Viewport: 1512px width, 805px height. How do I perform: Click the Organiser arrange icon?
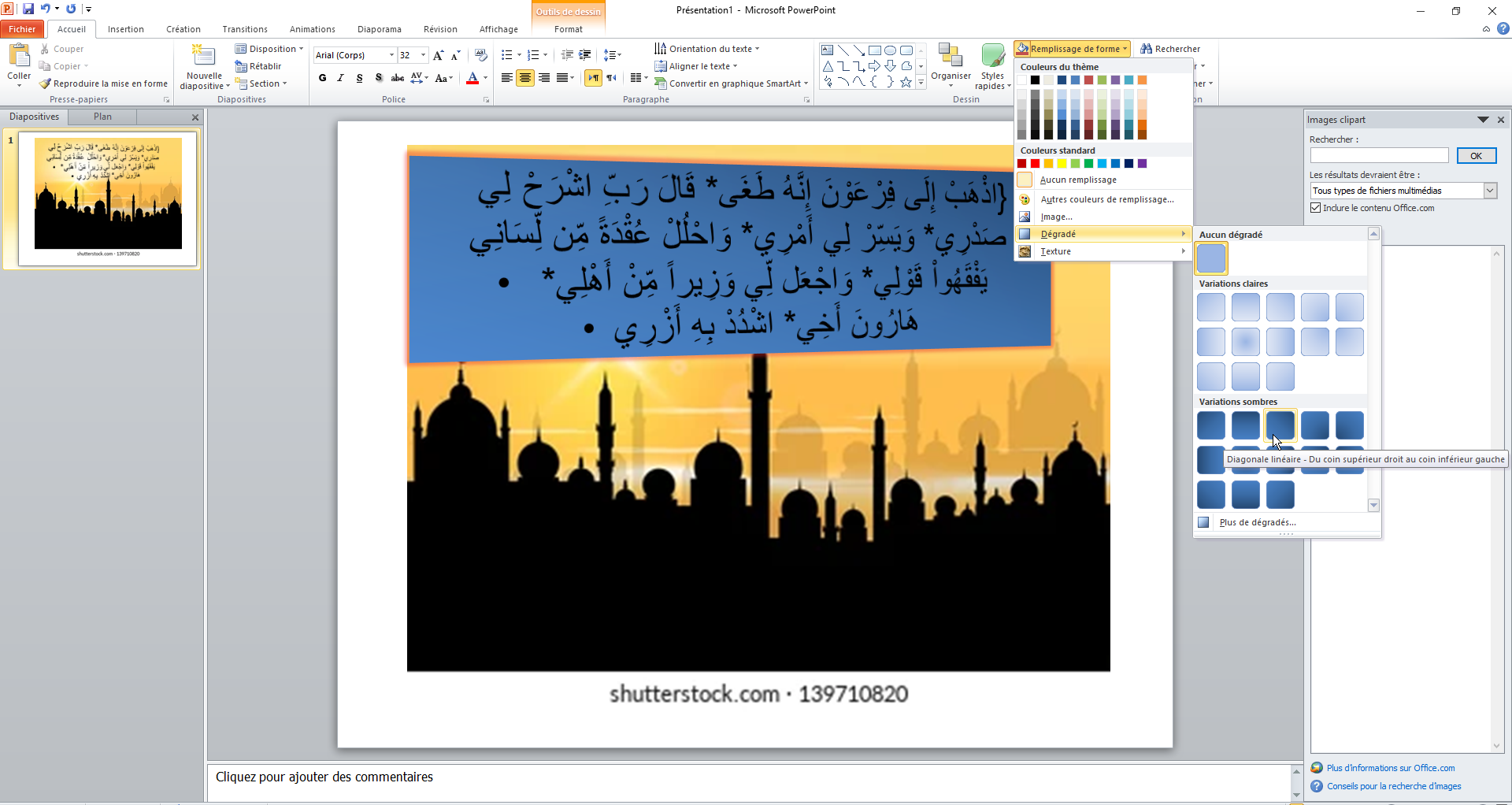[951, 57]
